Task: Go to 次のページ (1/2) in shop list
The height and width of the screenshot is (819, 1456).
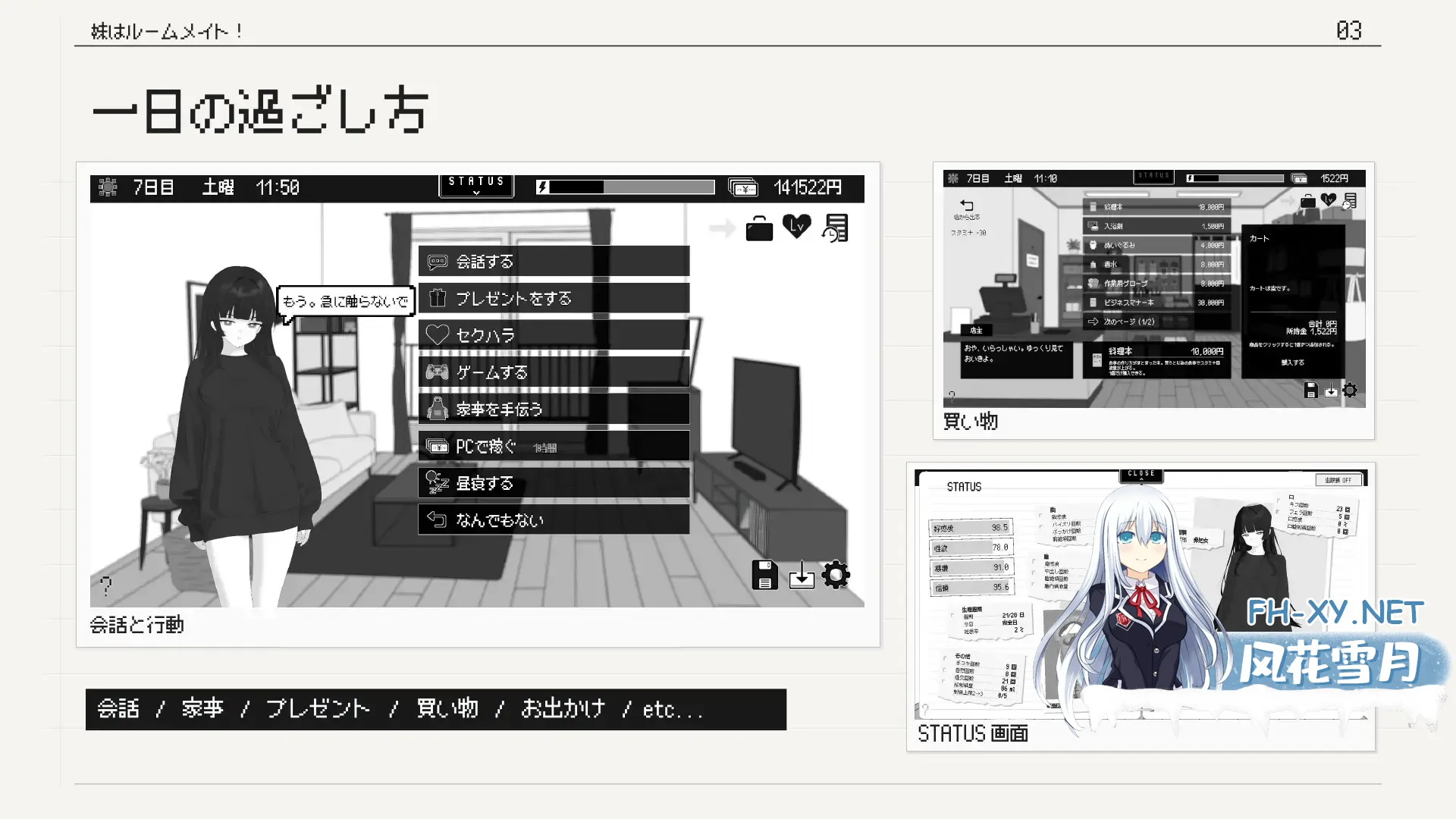Action: click(1157, 322)
